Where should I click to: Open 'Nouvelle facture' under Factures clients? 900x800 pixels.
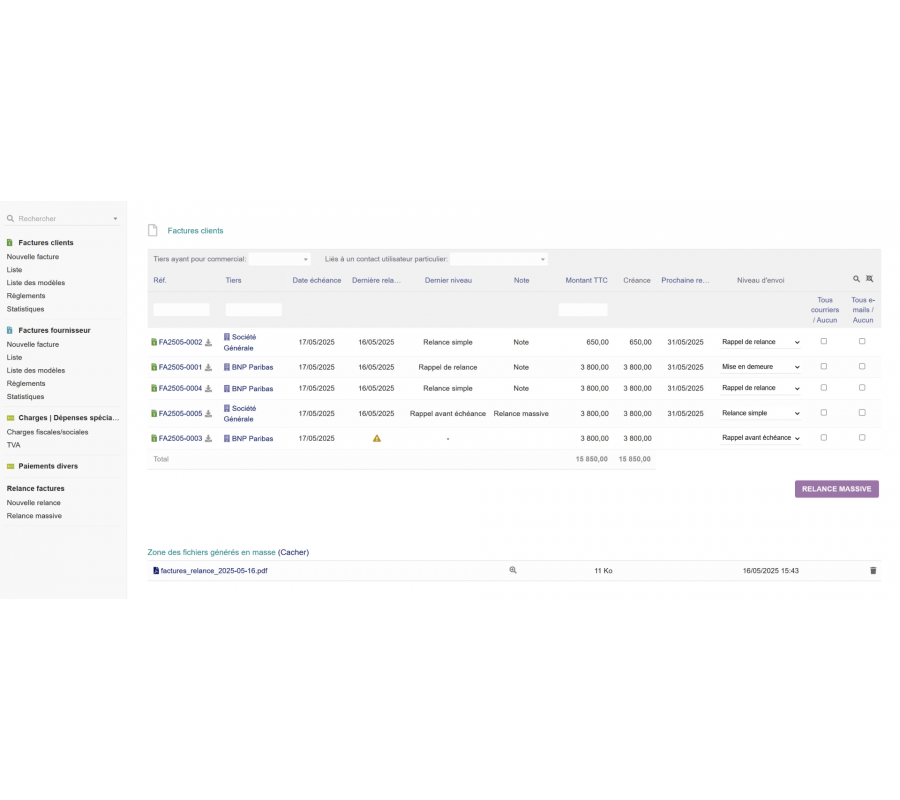click(33, 257)
